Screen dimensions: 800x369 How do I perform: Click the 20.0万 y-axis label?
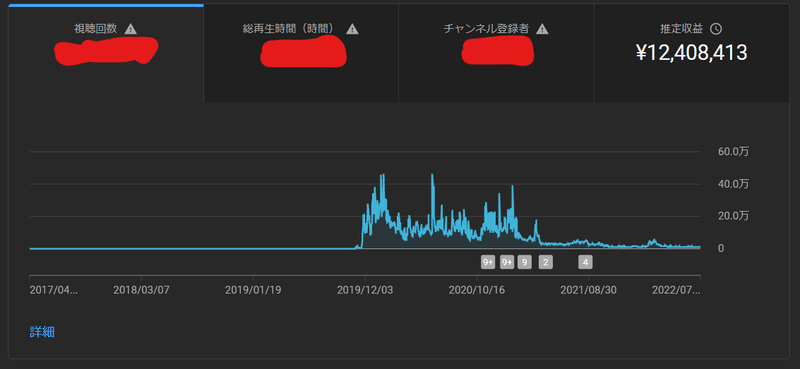pyautogui.click(x=734, y=216)
